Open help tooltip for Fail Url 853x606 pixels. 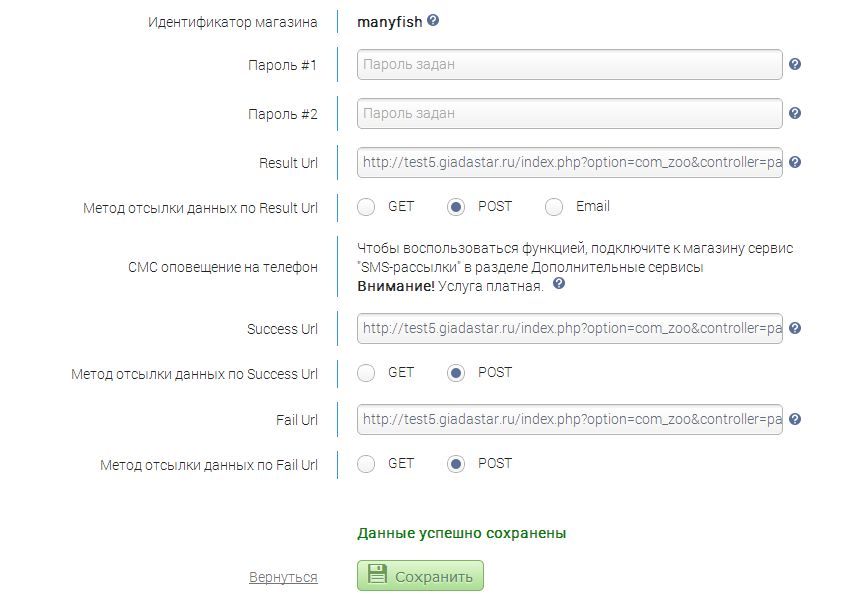tap(795, 419)
